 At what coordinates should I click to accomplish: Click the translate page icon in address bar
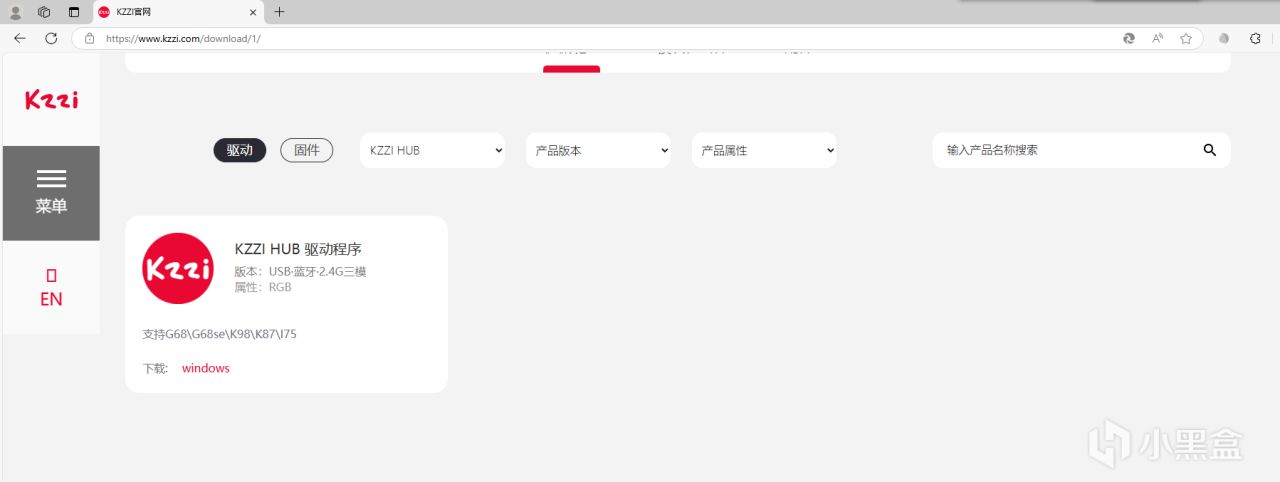click(x=1129, y=38)
